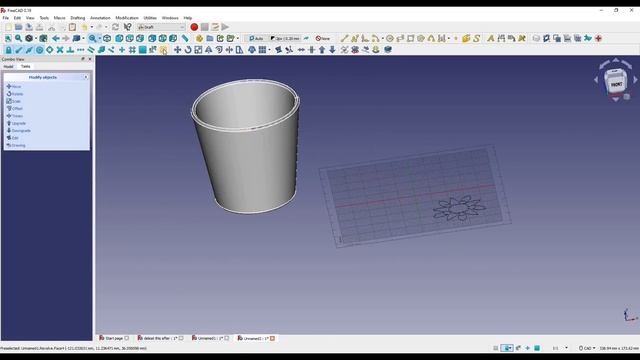Screen dimensions: 640x360
Task: Click Drawing in Modify objects panel
Action: [x=16, y=145]
